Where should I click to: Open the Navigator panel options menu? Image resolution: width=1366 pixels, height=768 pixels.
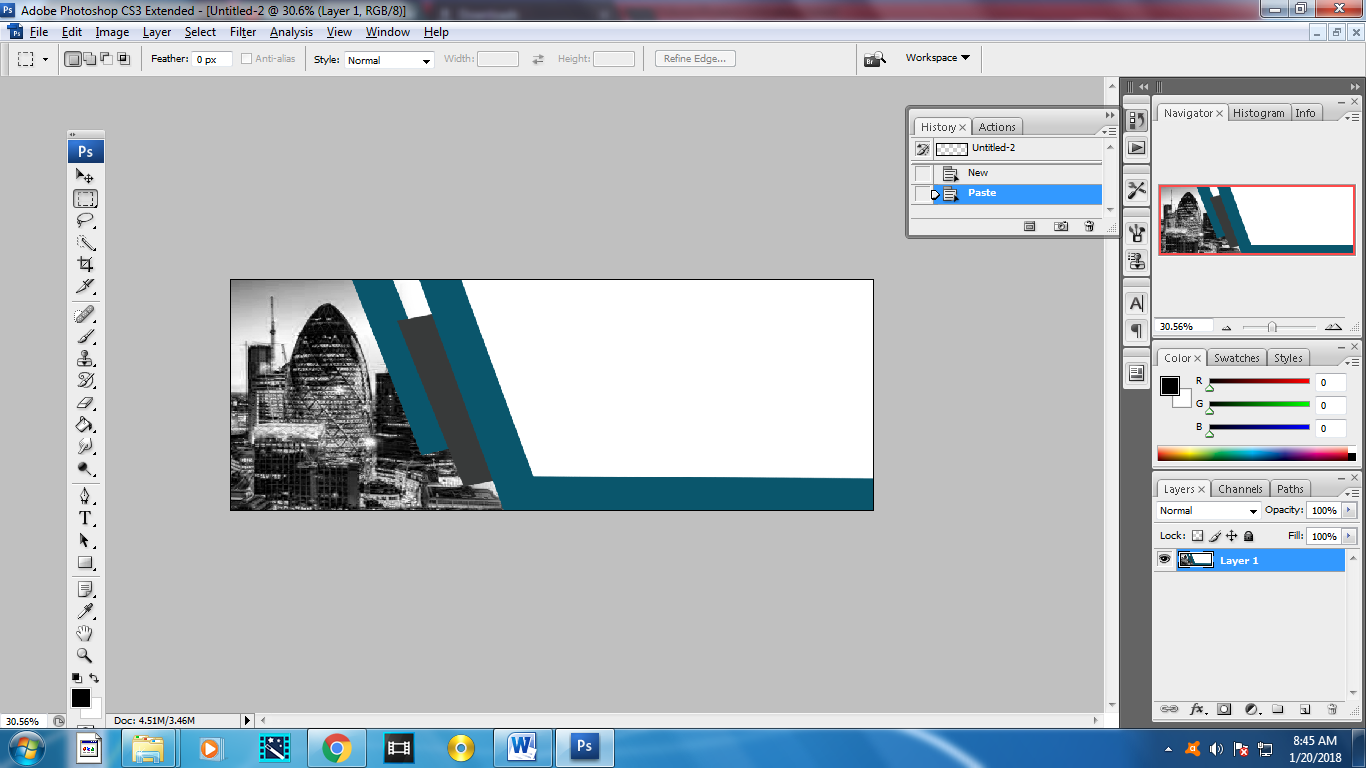1352,117
